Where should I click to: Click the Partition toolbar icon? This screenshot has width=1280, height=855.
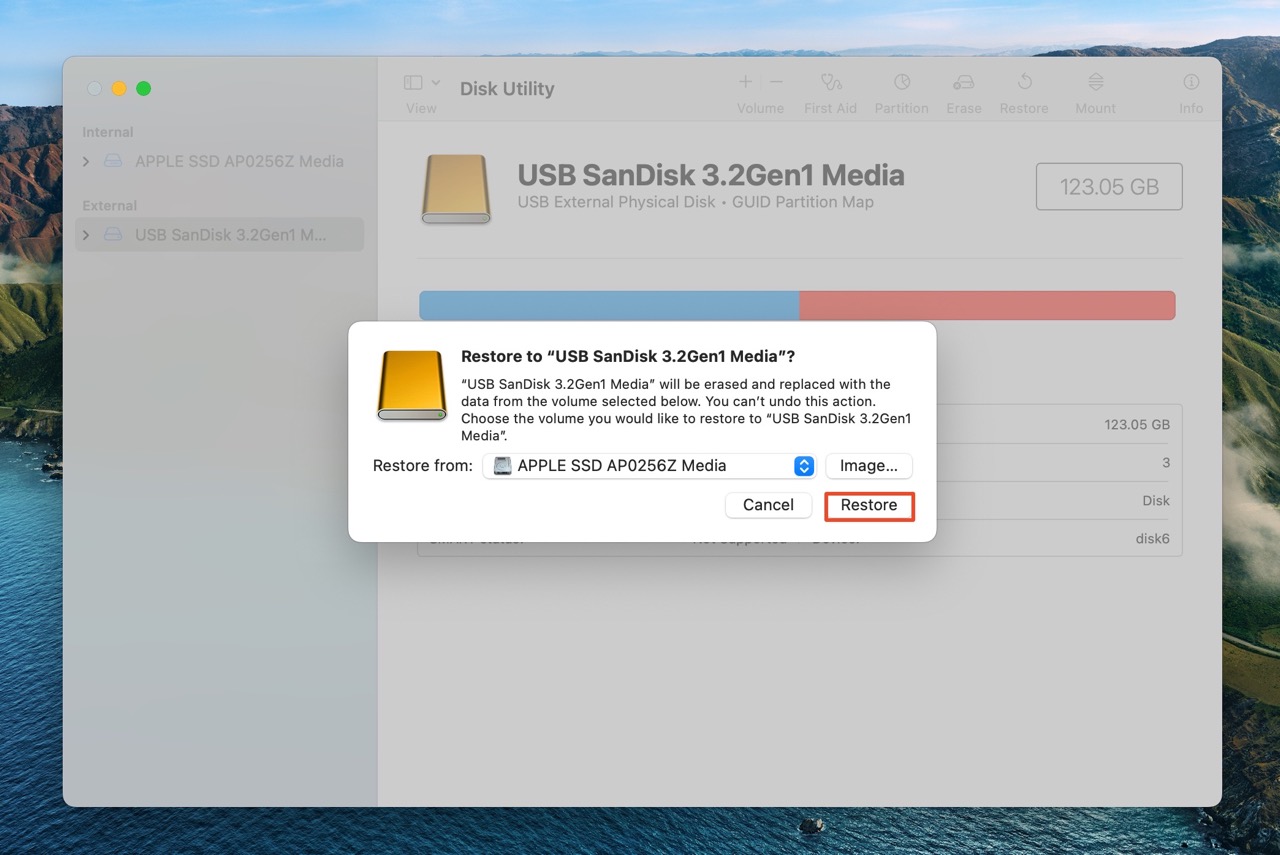coord(902,82)
